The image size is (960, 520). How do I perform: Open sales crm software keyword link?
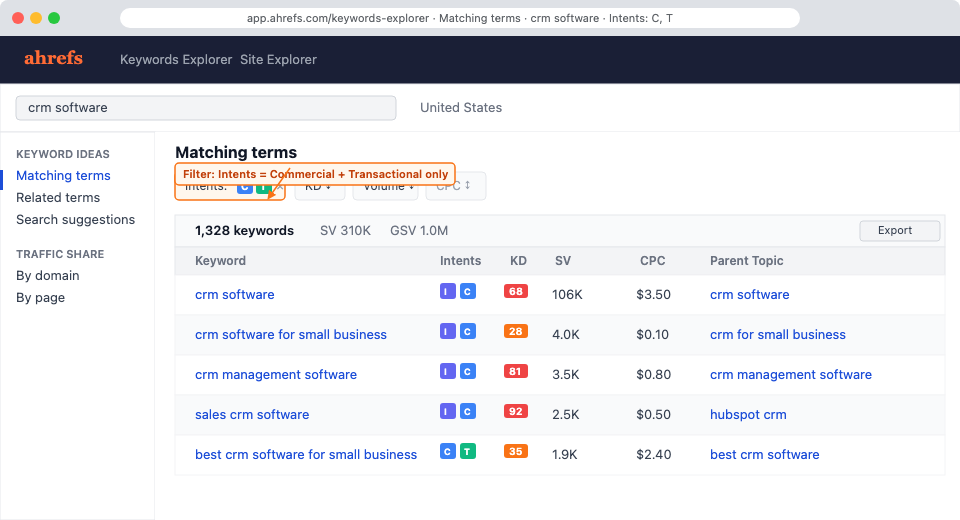click(252, 415)
